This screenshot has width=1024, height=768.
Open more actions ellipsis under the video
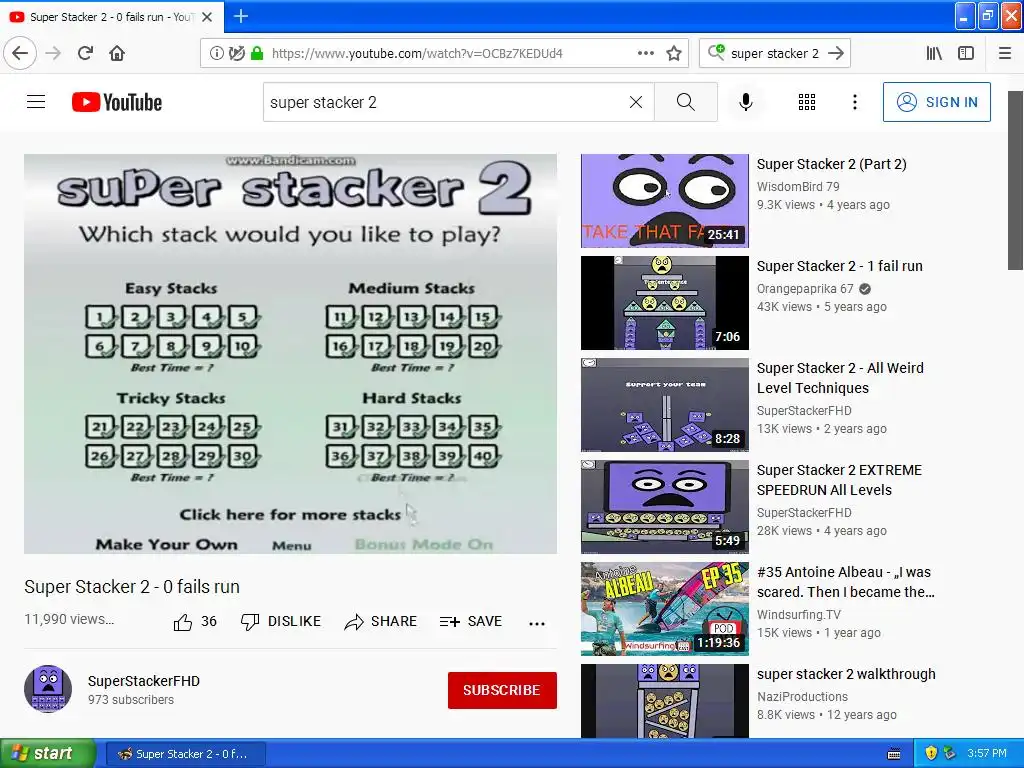pos(537,624)
